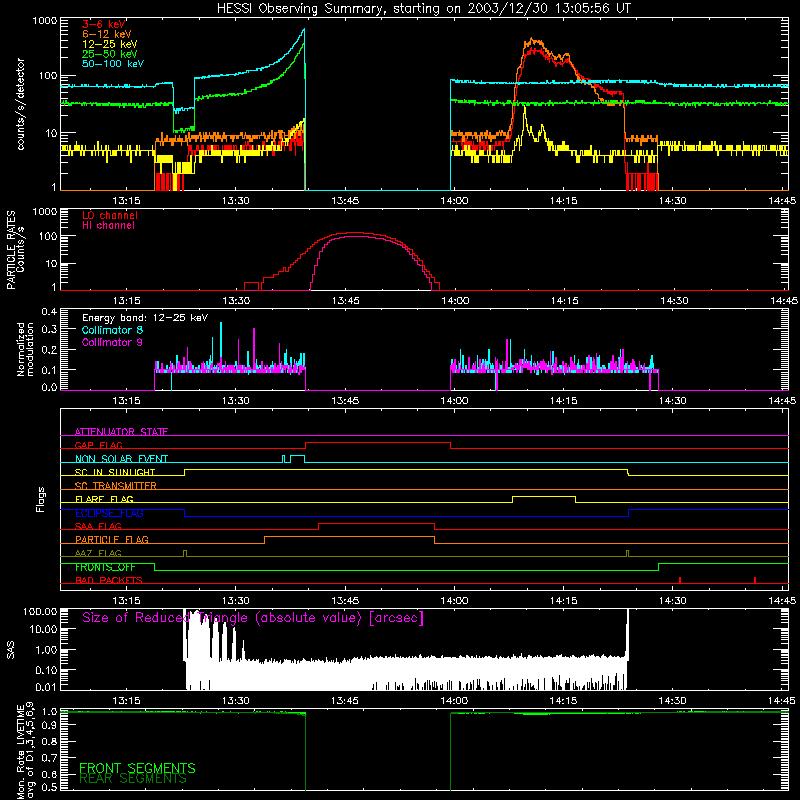This screenshot has height=800, width=800.
Task: Click the FRONTS OFF flag label
Action: click(x=105, y=567)
